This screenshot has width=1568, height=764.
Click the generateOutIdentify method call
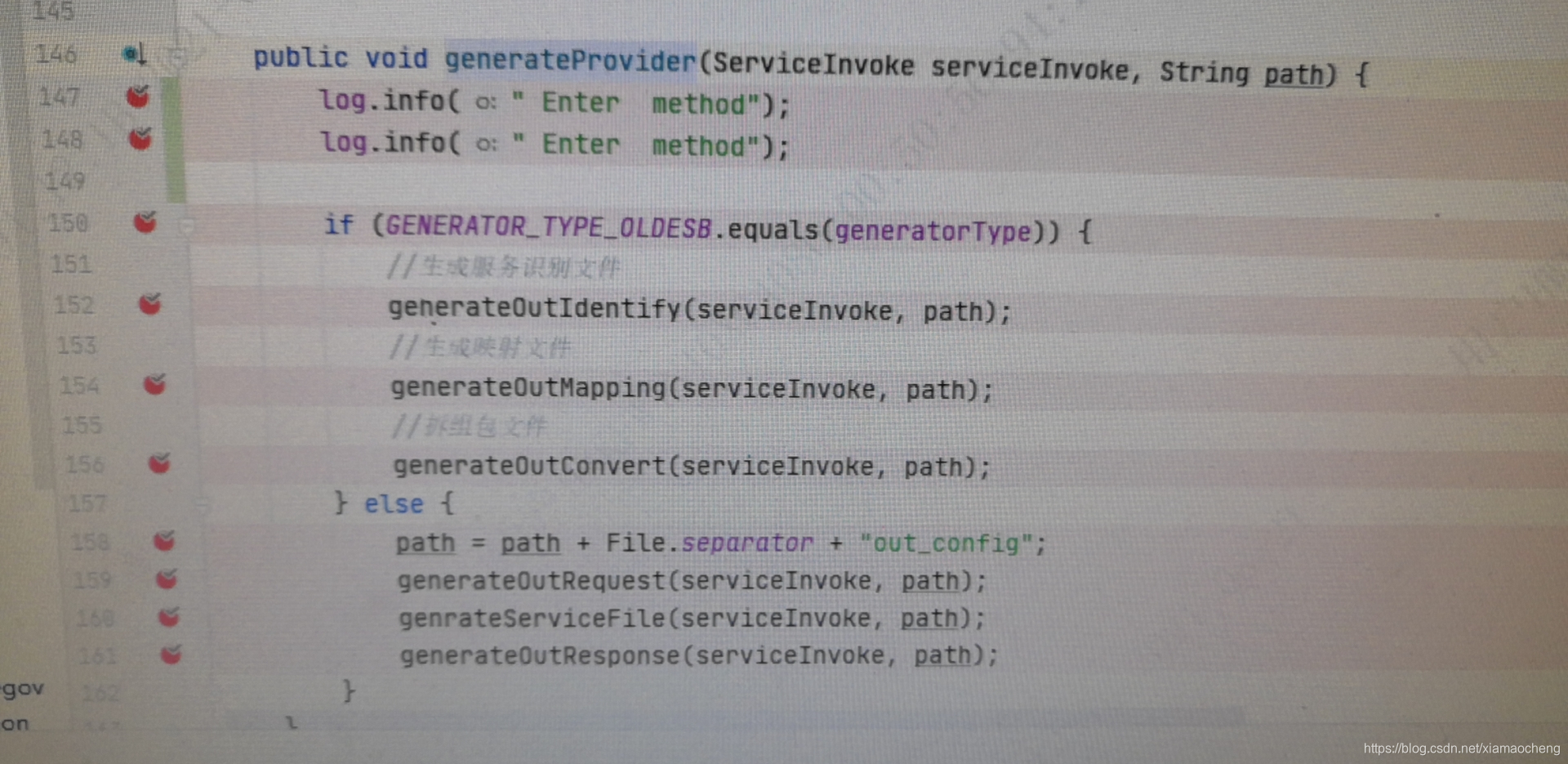pos(534,308)
